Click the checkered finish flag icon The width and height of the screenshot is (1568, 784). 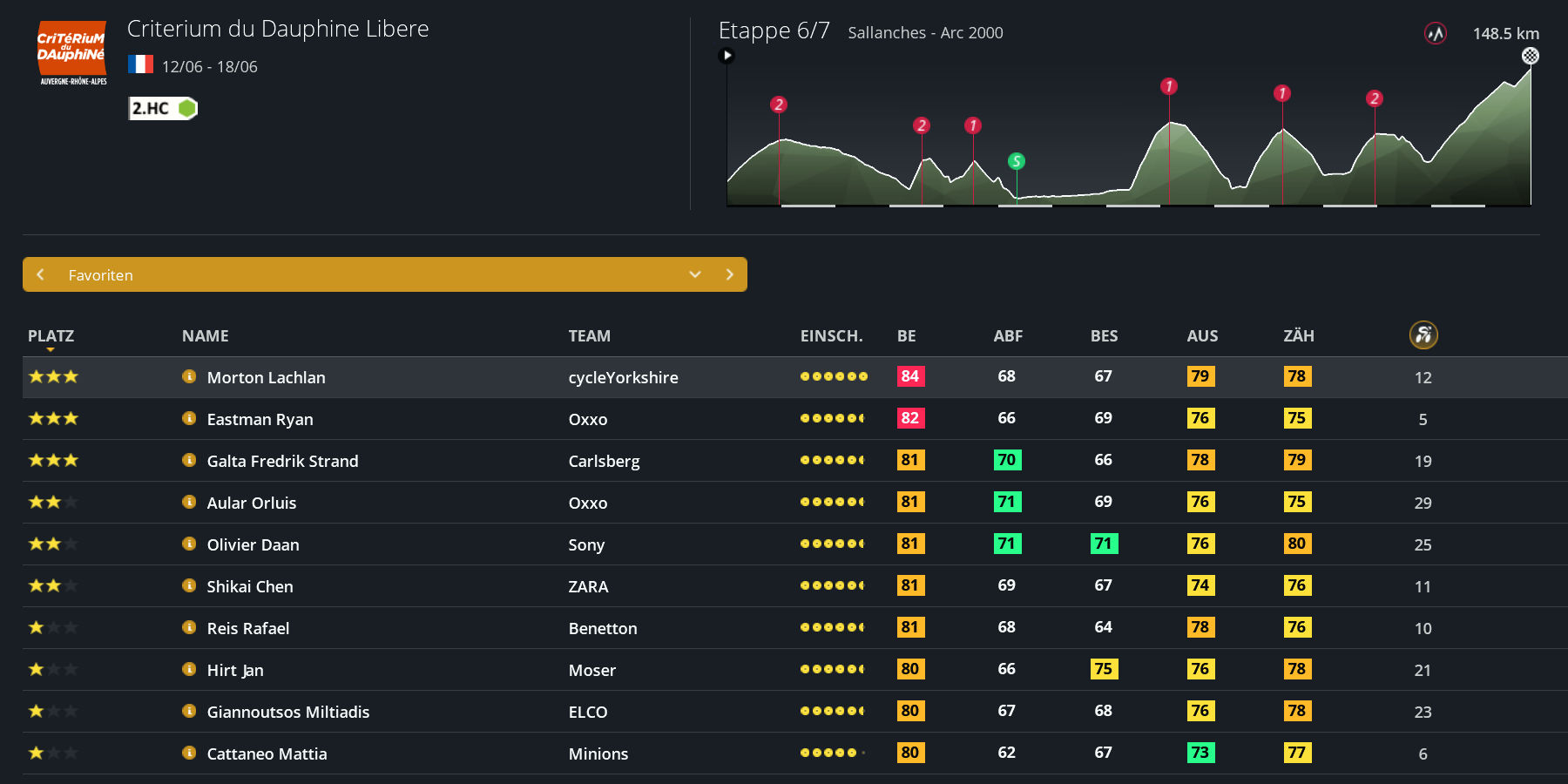1530,56
